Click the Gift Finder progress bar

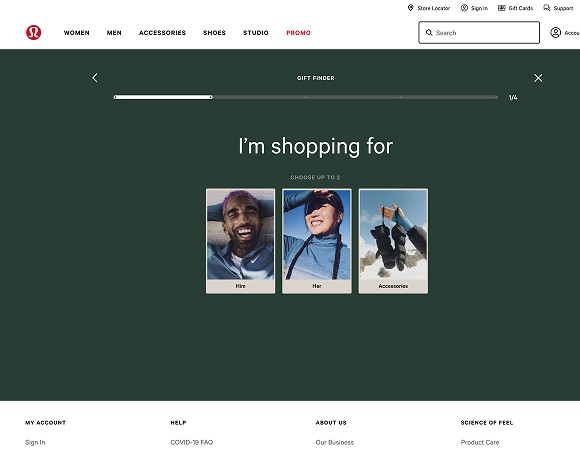(x=306, y=97)
